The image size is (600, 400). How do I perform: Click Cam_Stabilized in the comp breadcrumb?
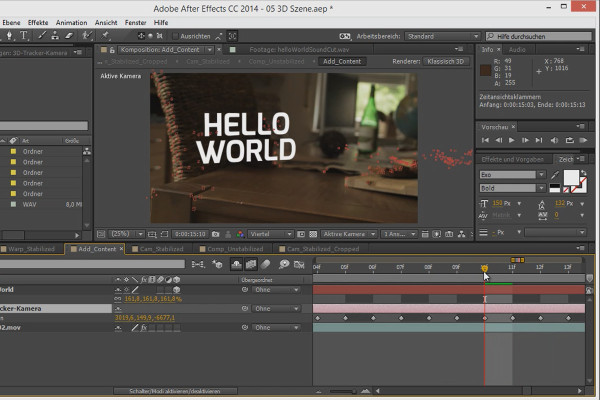[208, 62]
